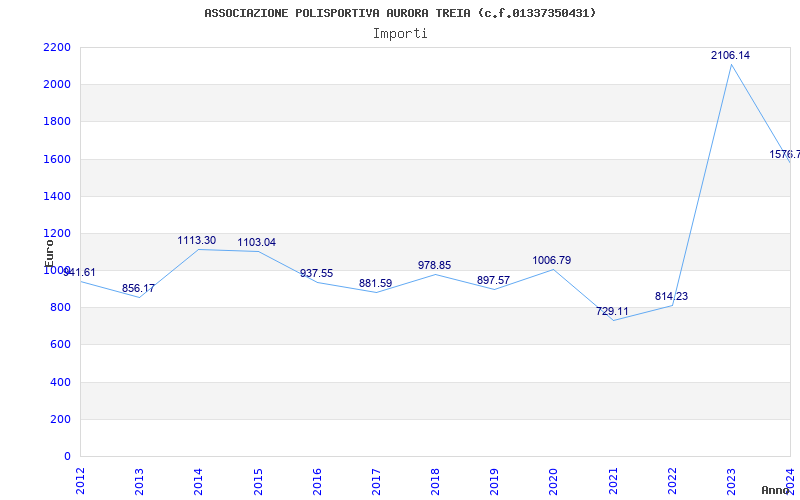800x500 pixels.
Task: Click the x-axis year 2023
Action: click(x=731, y=482)
